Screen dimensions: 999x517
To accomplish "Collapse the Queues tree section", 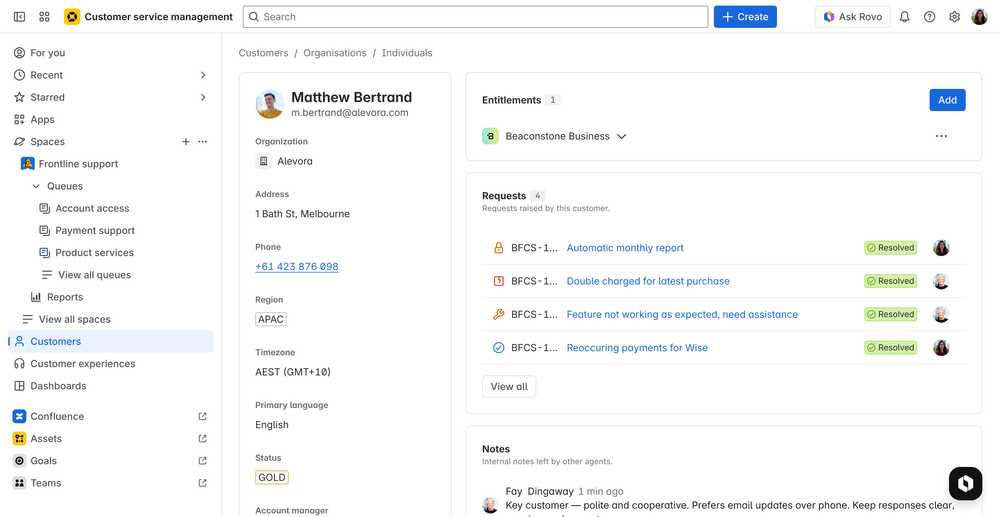I will tap(37, 186).
